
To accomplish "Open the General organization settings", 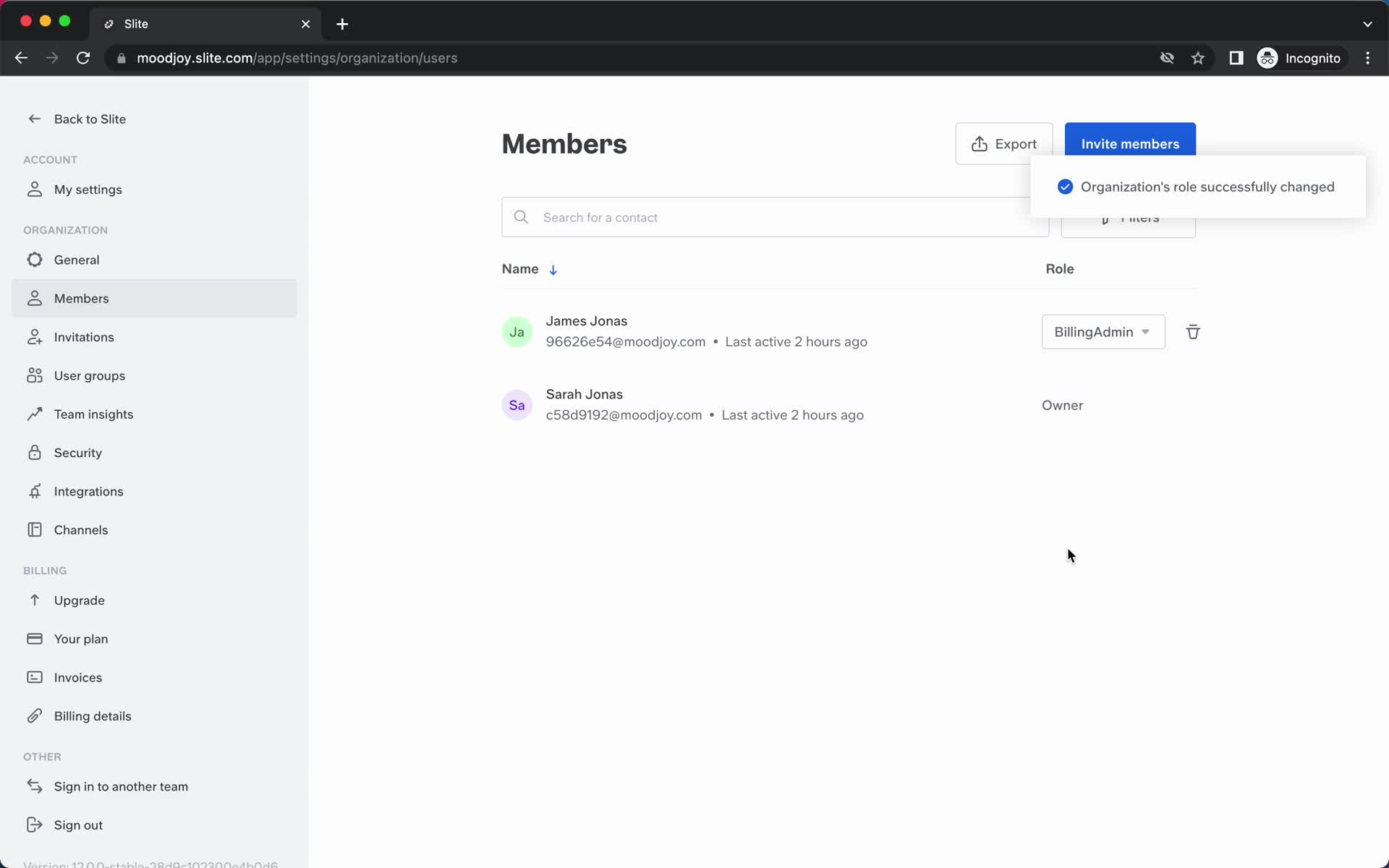I will [x=77, y=259].
